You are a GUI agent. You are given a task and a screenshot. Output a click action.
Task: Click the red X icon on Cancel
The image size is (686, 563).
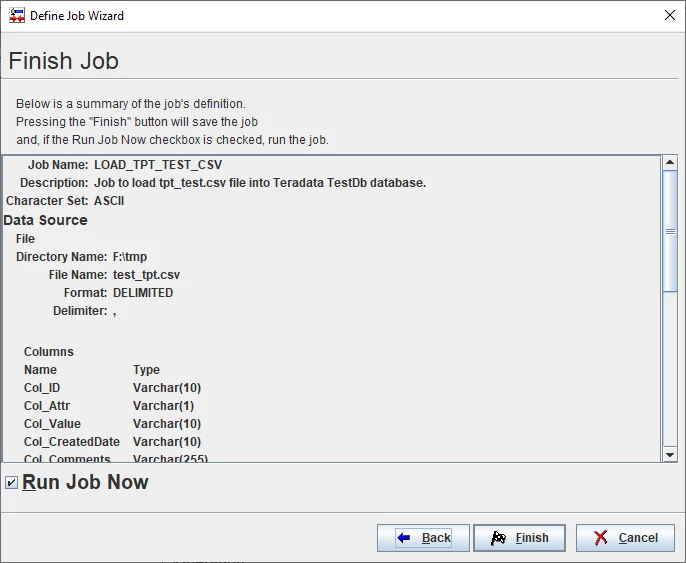tap(601, 538)
